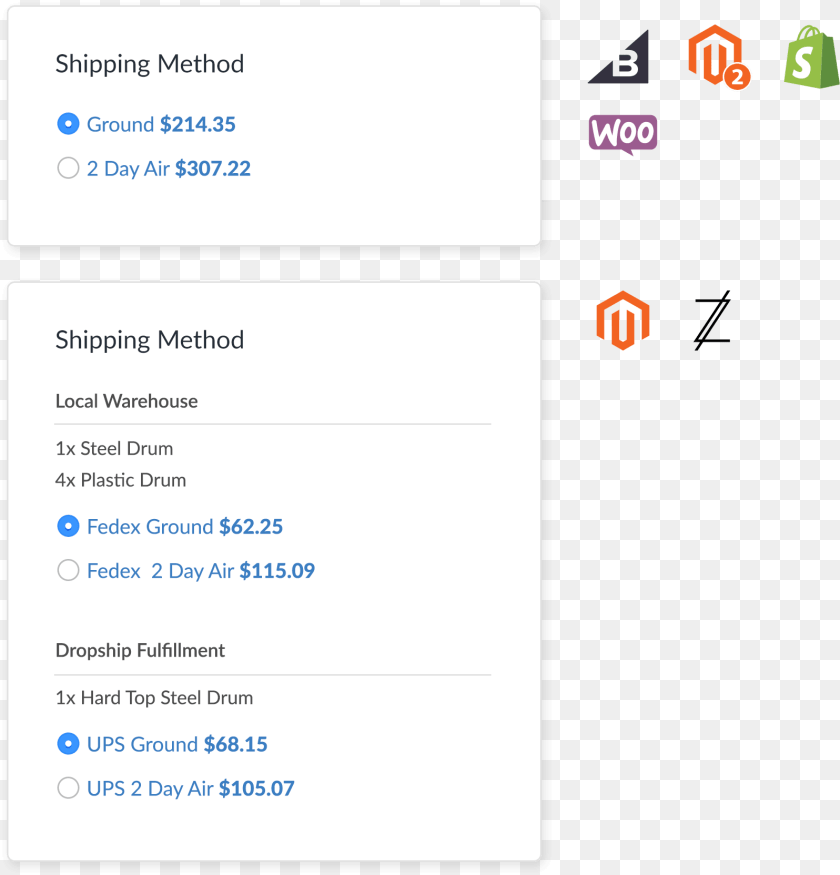Viewport: 840px width, 875px height.
Task: Select the Ground $214.35 radio button
Action: 68,124
